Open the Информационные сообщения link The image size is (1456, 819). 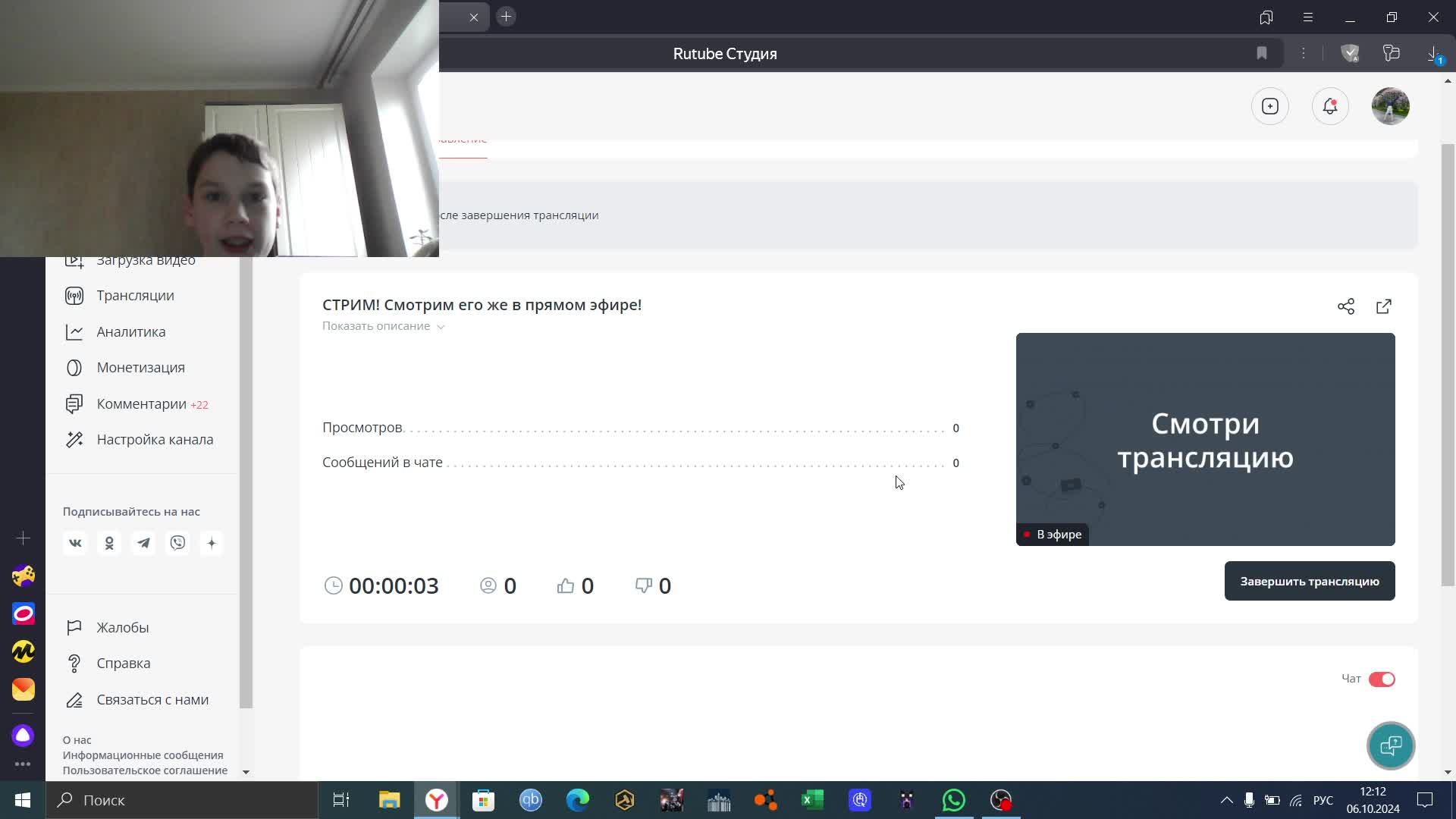143,755
